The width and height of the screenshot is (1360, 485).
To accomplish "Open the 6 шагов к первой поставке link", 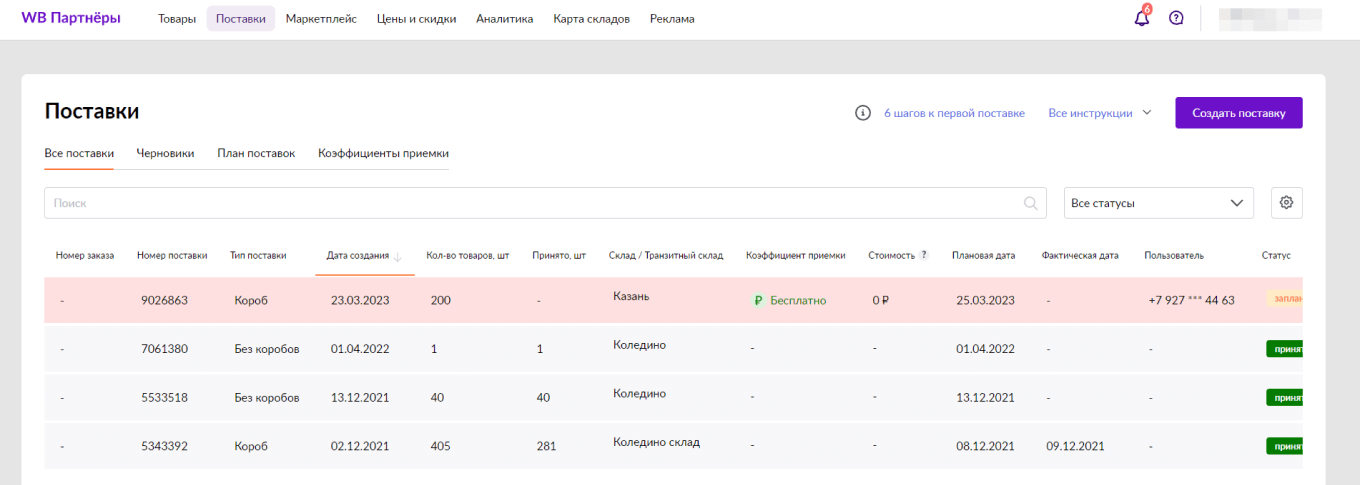I will [954, 113].
